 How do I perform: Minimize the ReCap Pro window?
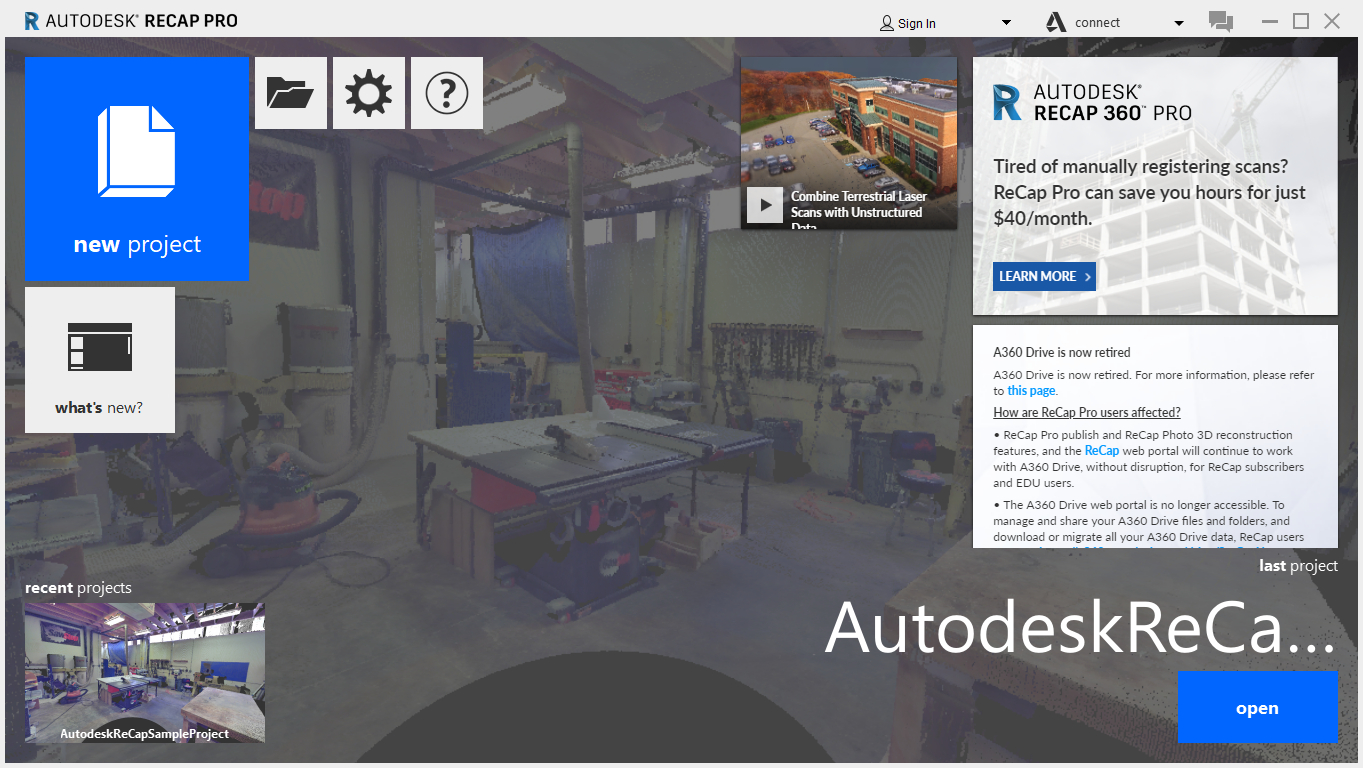(x=1270, y=21)
